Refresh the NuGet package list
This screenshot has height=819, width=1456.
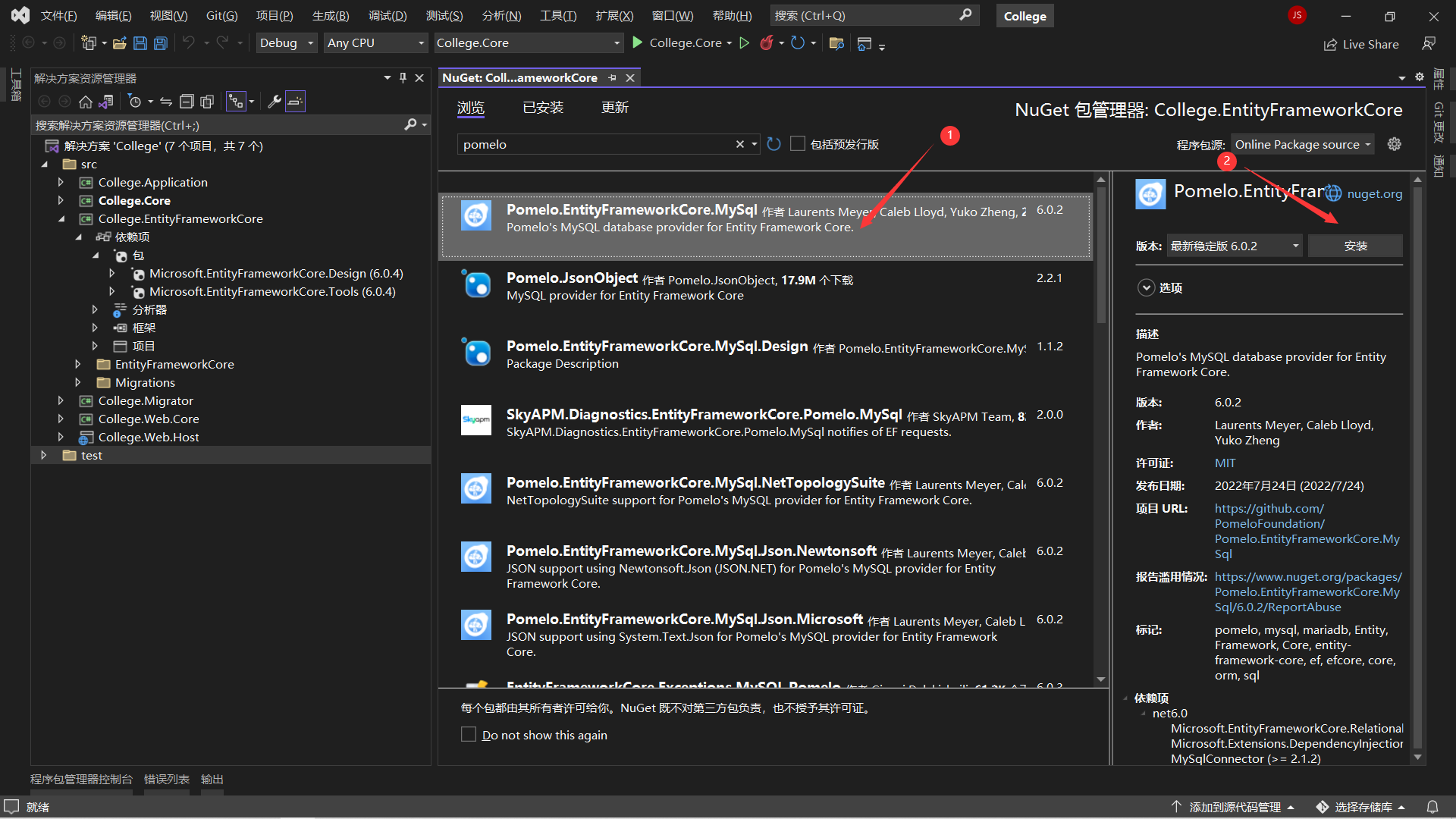pos(773,144)
